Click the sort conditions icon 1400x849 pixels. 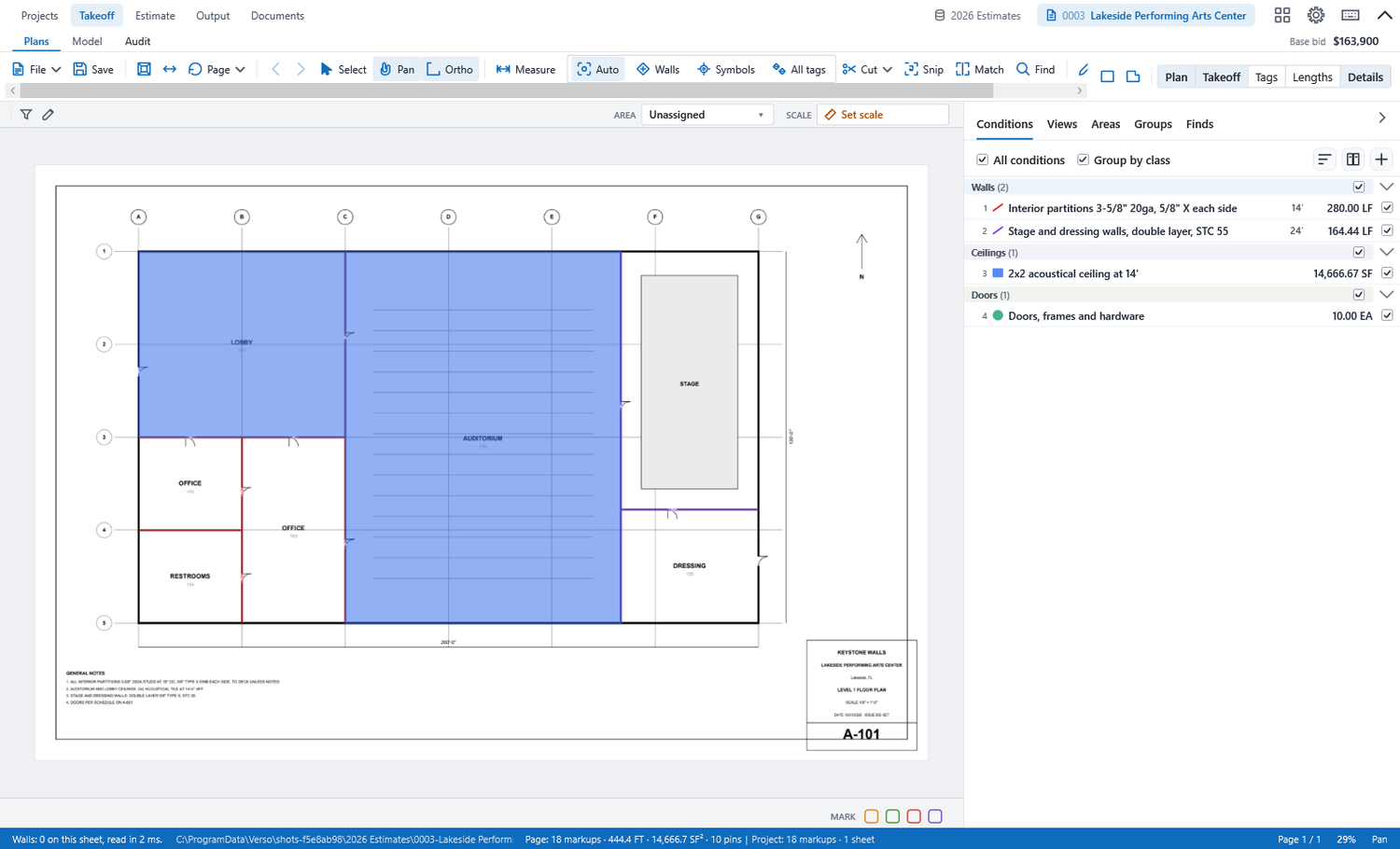coord(1324,160)
